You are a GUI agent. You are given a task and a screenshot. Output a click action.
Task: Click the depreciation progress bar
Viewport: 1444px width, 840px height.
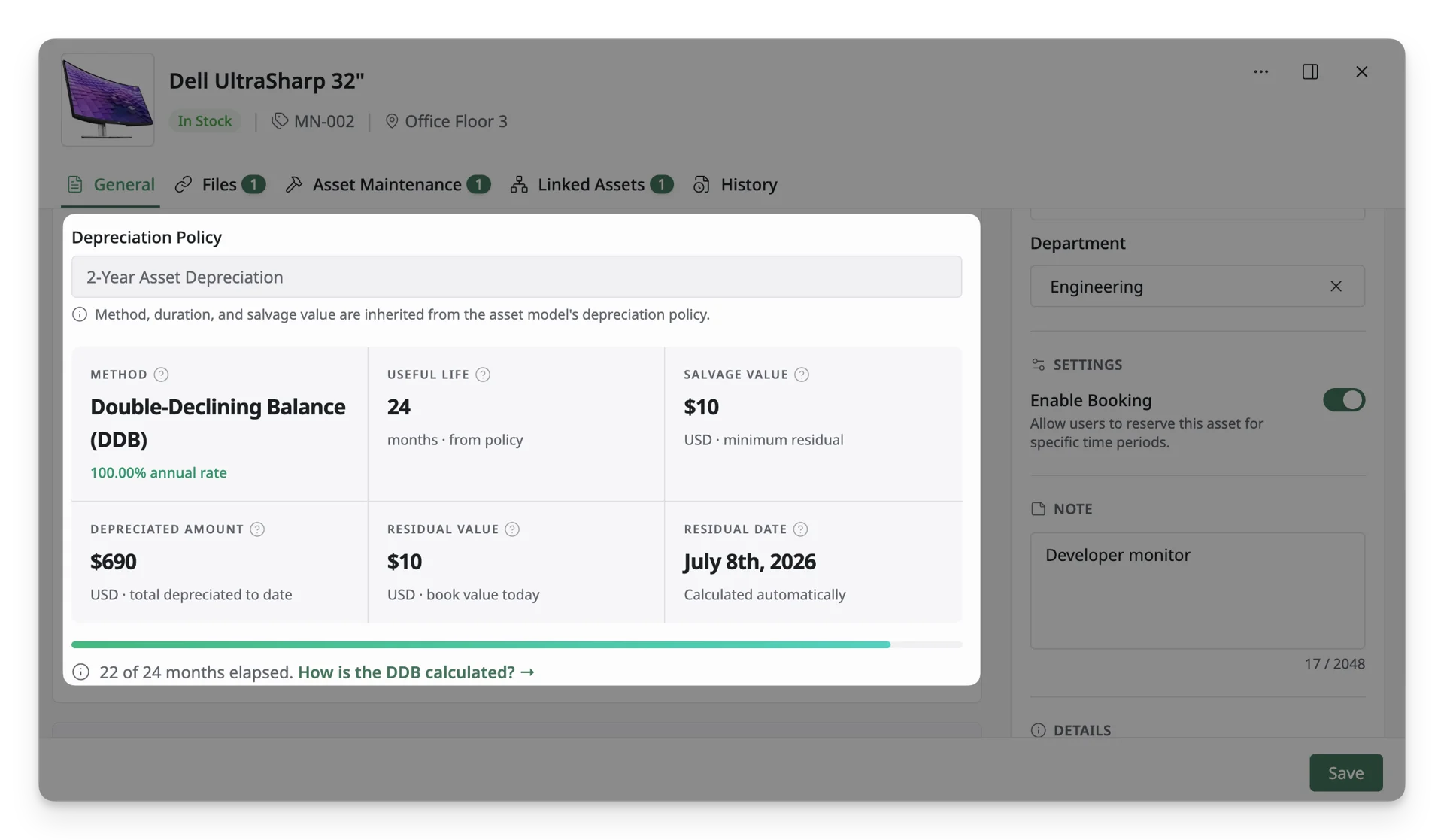[517, 644]
